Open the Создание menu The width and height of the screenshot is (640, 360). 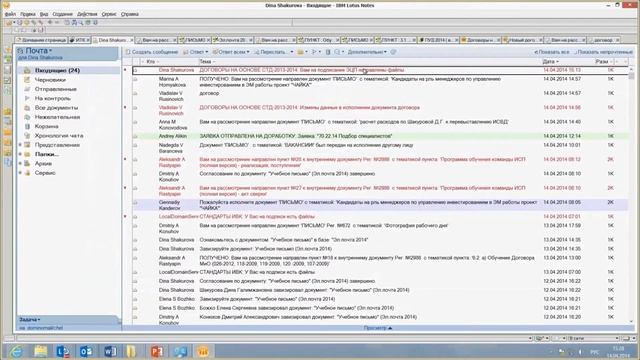(x=62, y=14)
